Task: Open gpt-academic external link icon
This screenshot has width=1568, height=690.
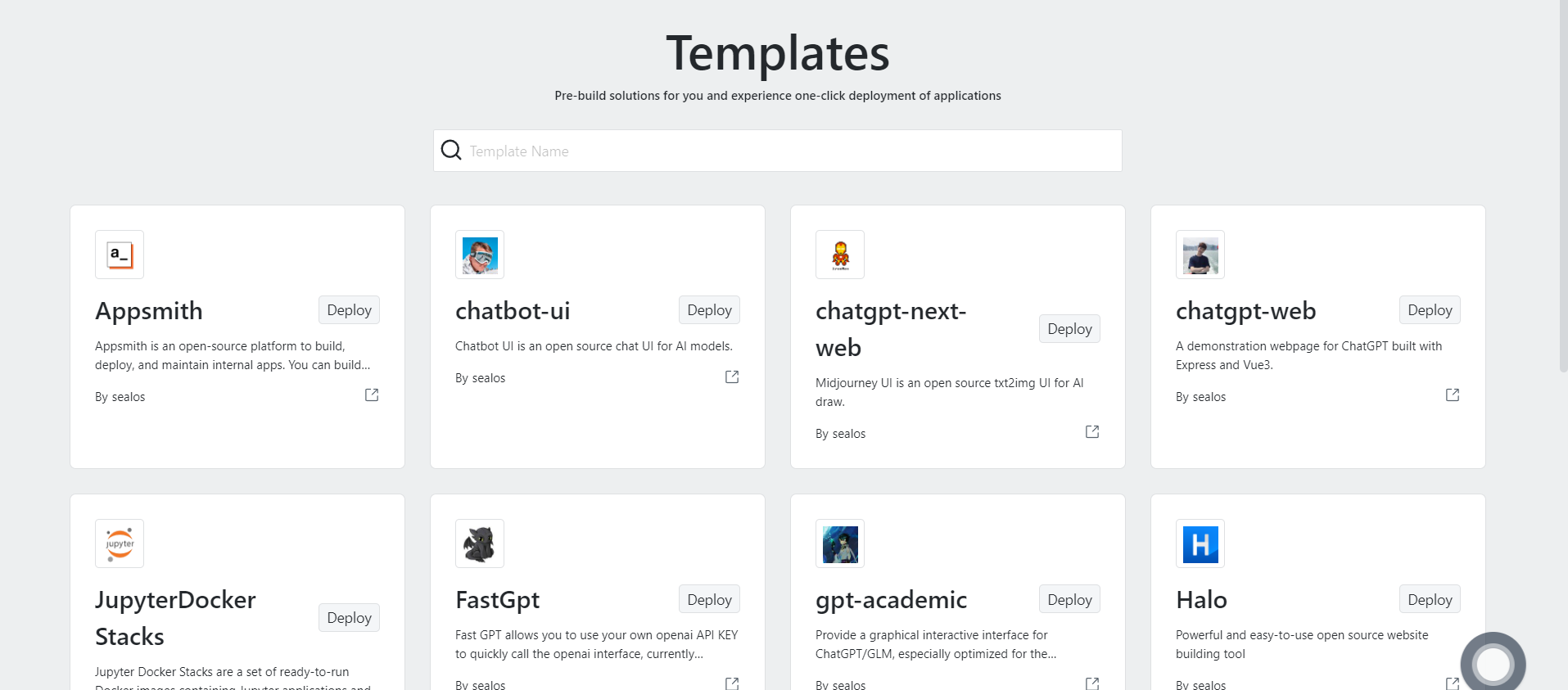Action: (x=1092, y=683)
